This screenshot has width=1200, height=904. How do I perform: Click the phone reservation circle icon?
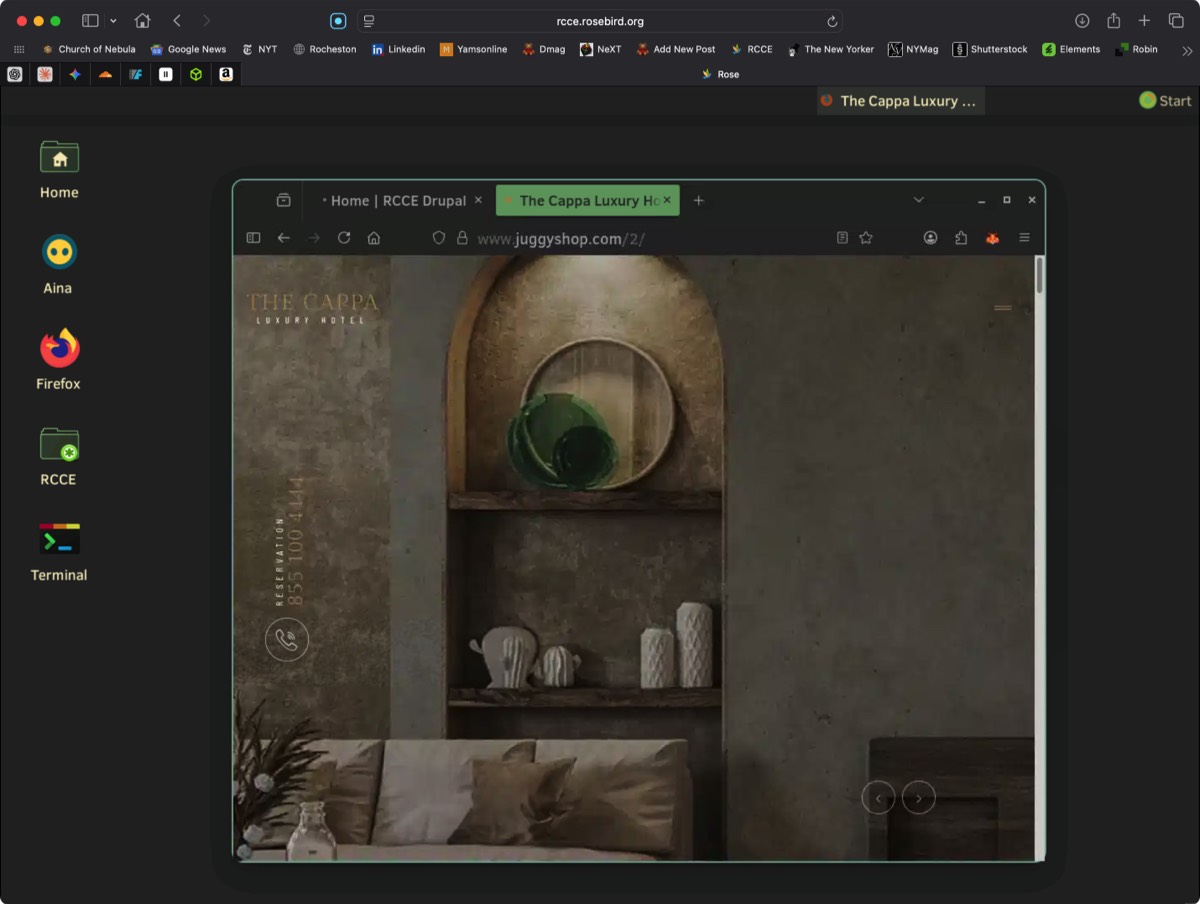tap(287, 640)
